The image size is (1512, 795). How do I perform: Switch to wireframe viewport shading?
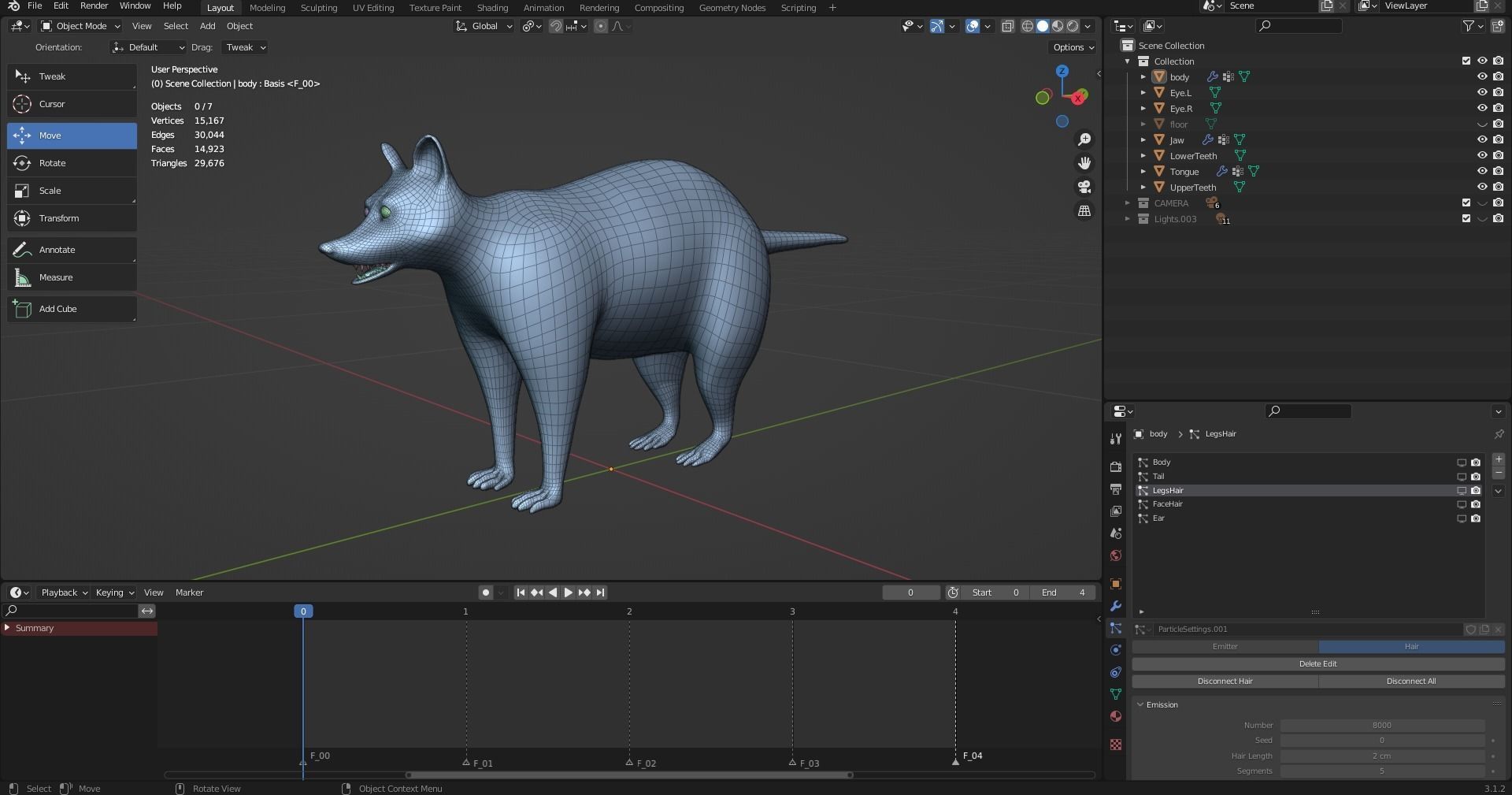pyautogui.click(x=1028, y=26)
